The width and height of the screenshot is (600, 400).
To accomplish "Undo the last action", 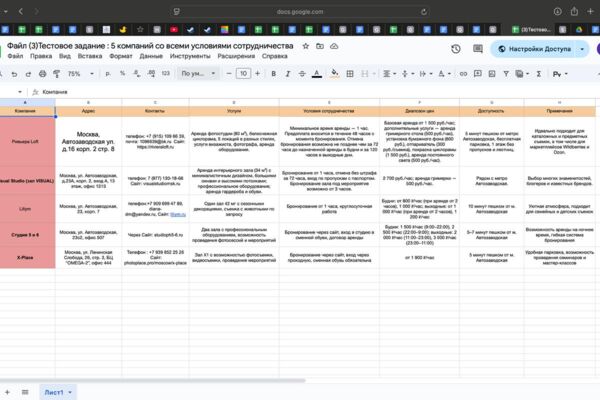I will pyautogui.click(x=14, y=74).
